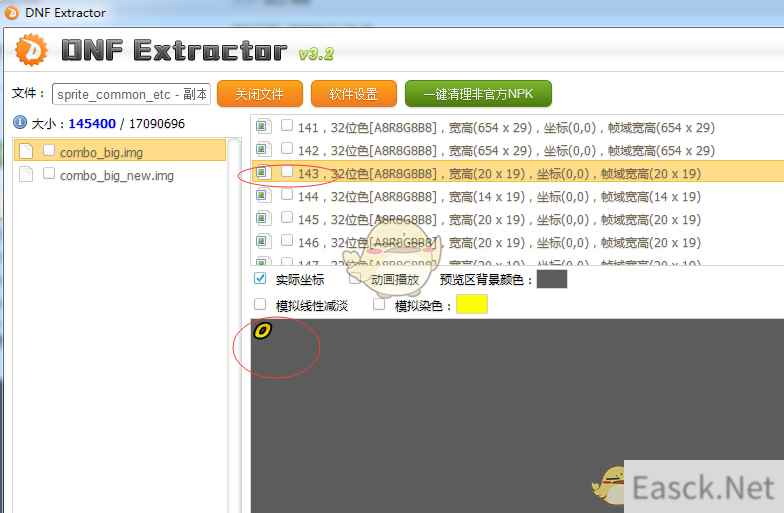Screen dimensions: 784x513
Task: Click the yellow 0 sprite in preview
Action: (x=262, y=330)
